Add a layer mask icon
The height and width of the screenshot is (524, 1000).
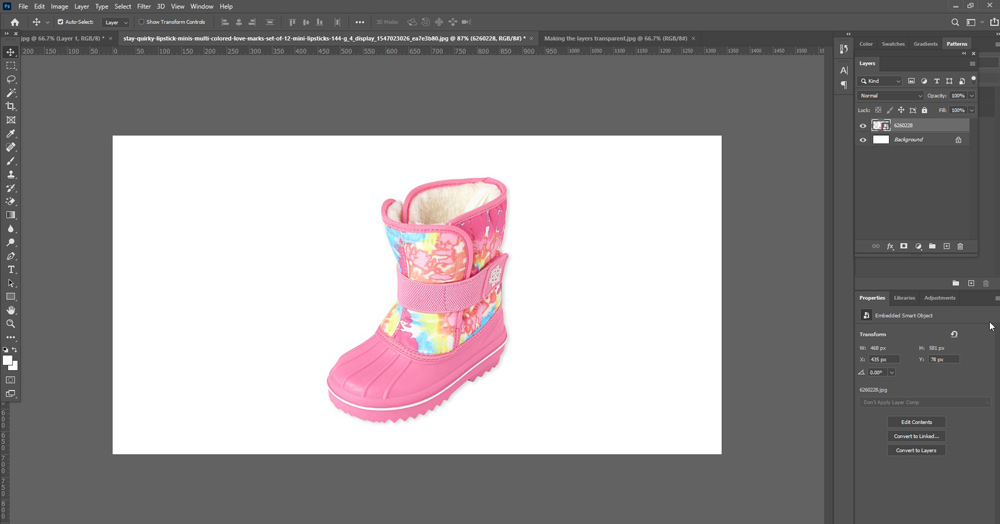[x=904, y=246]
